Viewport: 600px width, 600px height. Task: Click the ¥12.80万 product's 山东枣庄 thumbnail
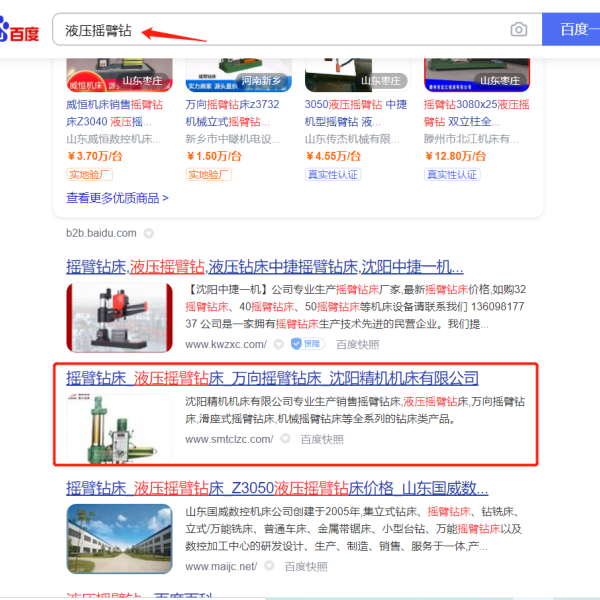tap(477, 75)
